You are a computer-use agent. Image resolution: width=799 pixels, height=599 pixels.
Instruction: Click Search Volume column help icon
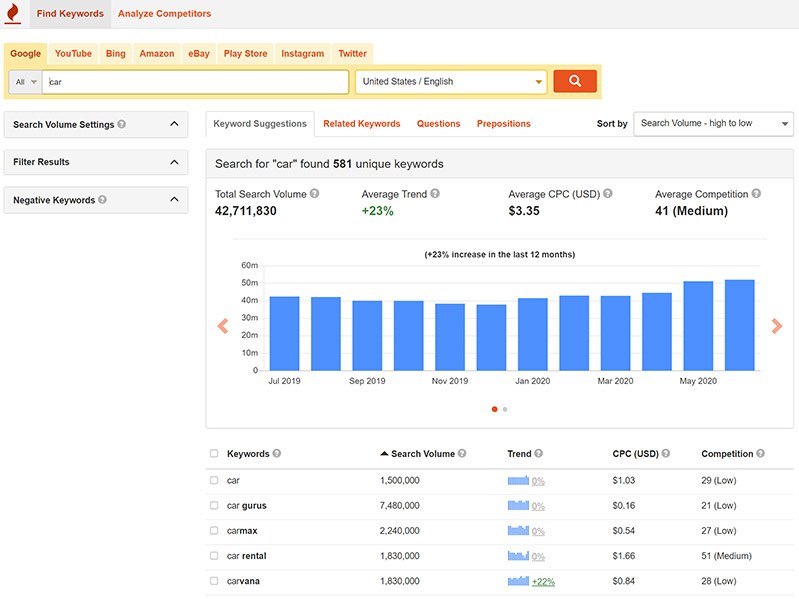click(x=462, y=453)
